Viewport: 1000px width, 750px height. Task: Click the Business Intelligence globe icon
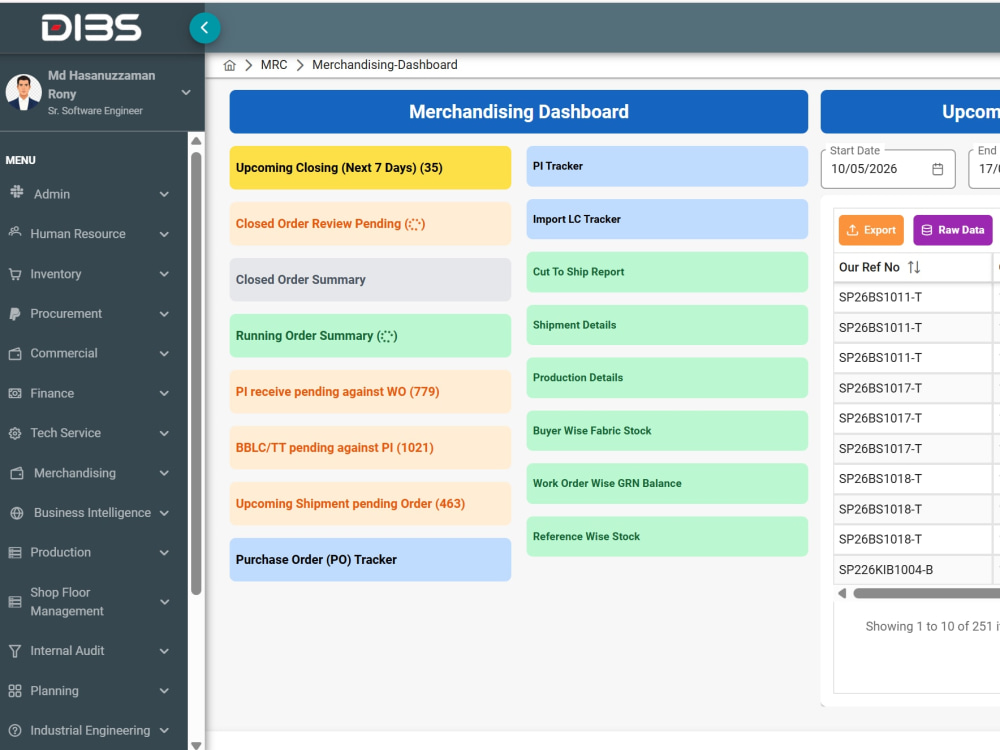17,513
